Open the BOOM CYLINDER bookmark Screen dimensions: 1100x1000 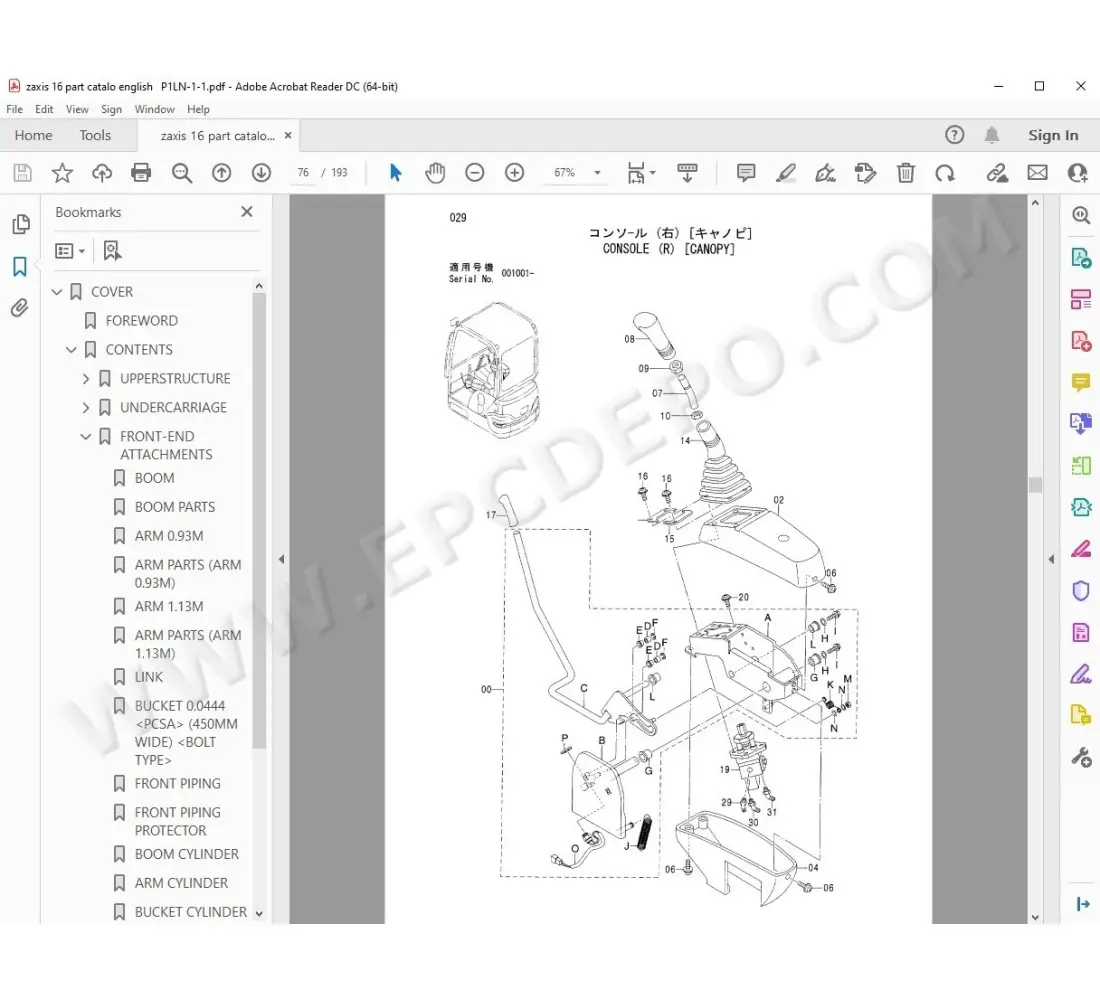[x=186, y=854]
